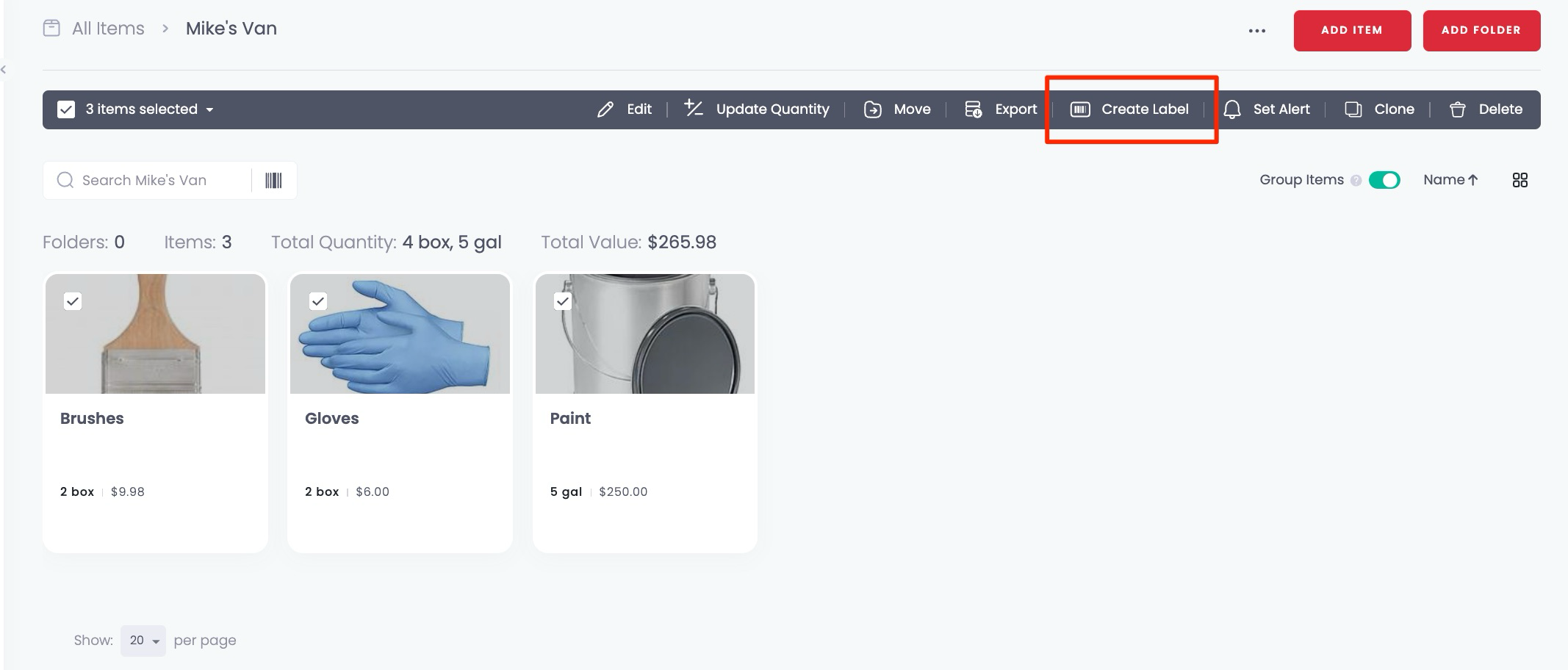Click the Delete trash icon
The width and height of the screenshot is (1568, 670).
[x=1458, y=109]
